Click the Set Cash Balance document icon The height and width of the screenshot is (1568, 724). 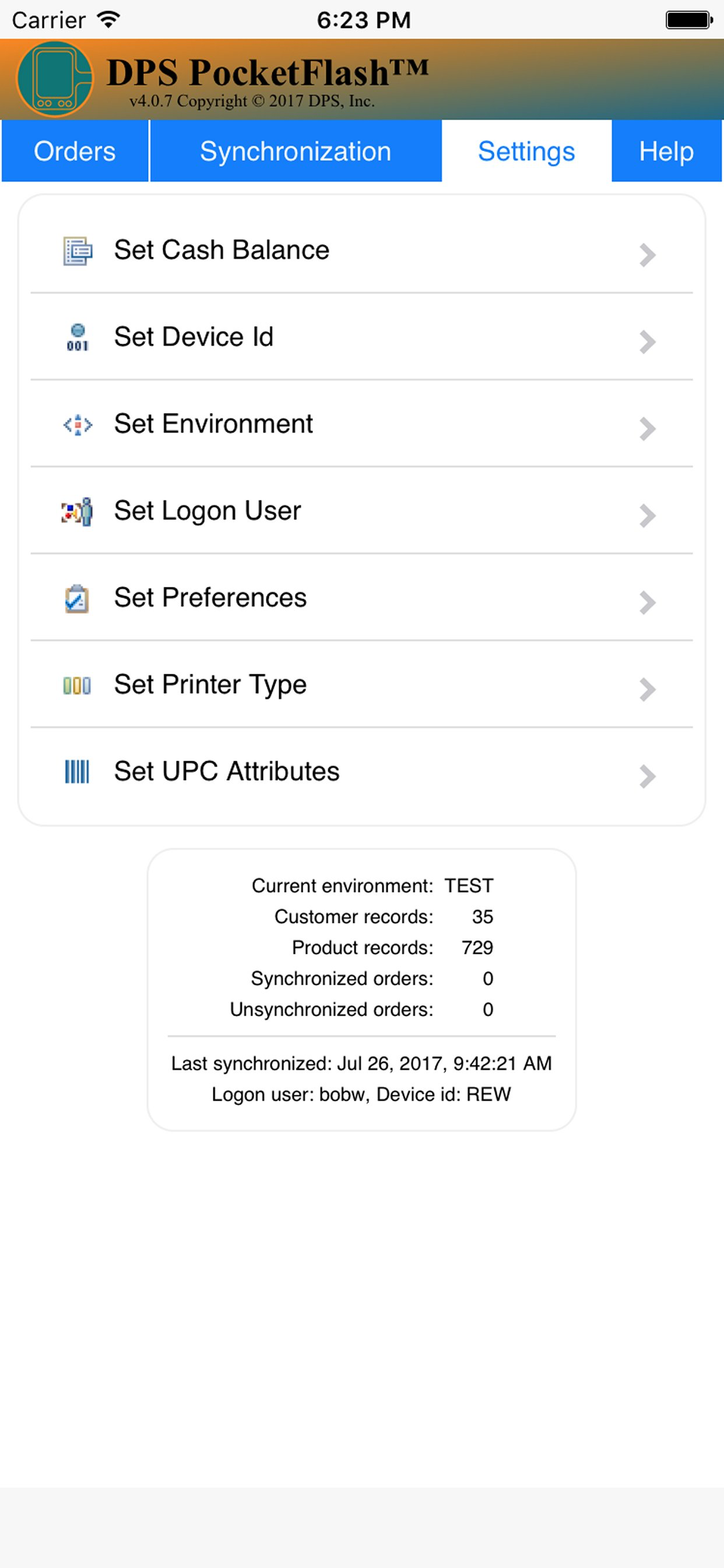[x=78, y=251]
